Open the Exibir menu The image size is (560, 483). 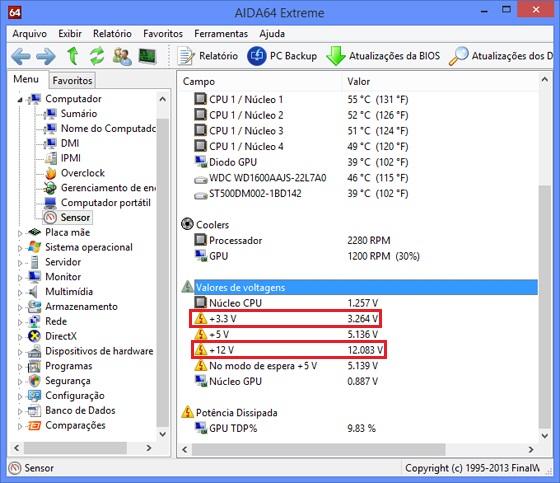pyautogui.click(x=70, y=34)
